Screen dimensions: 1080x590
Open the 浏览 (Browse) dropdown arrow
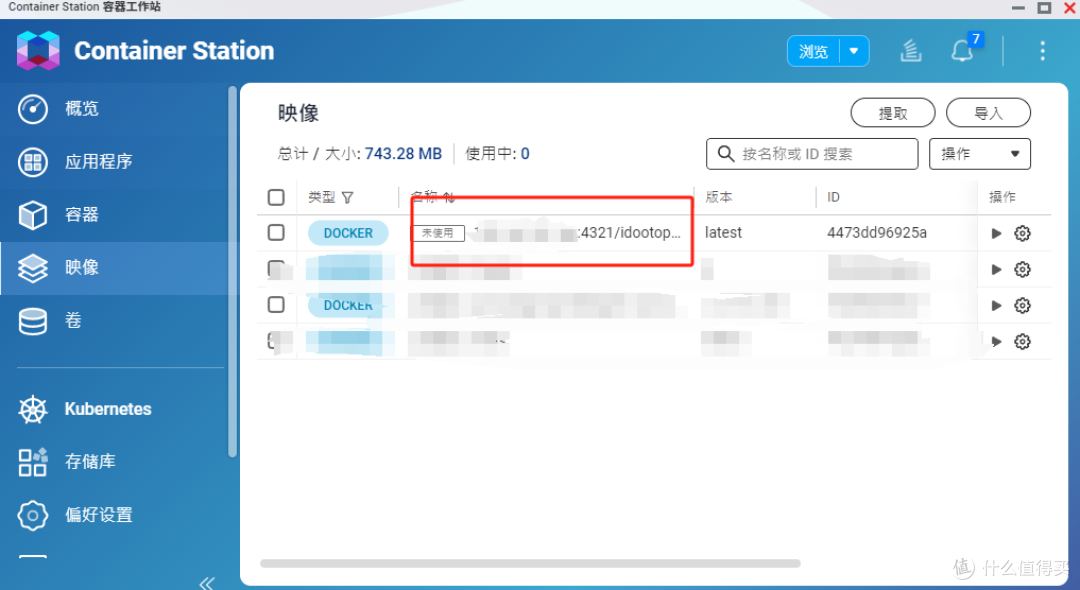tap(854, 50)
